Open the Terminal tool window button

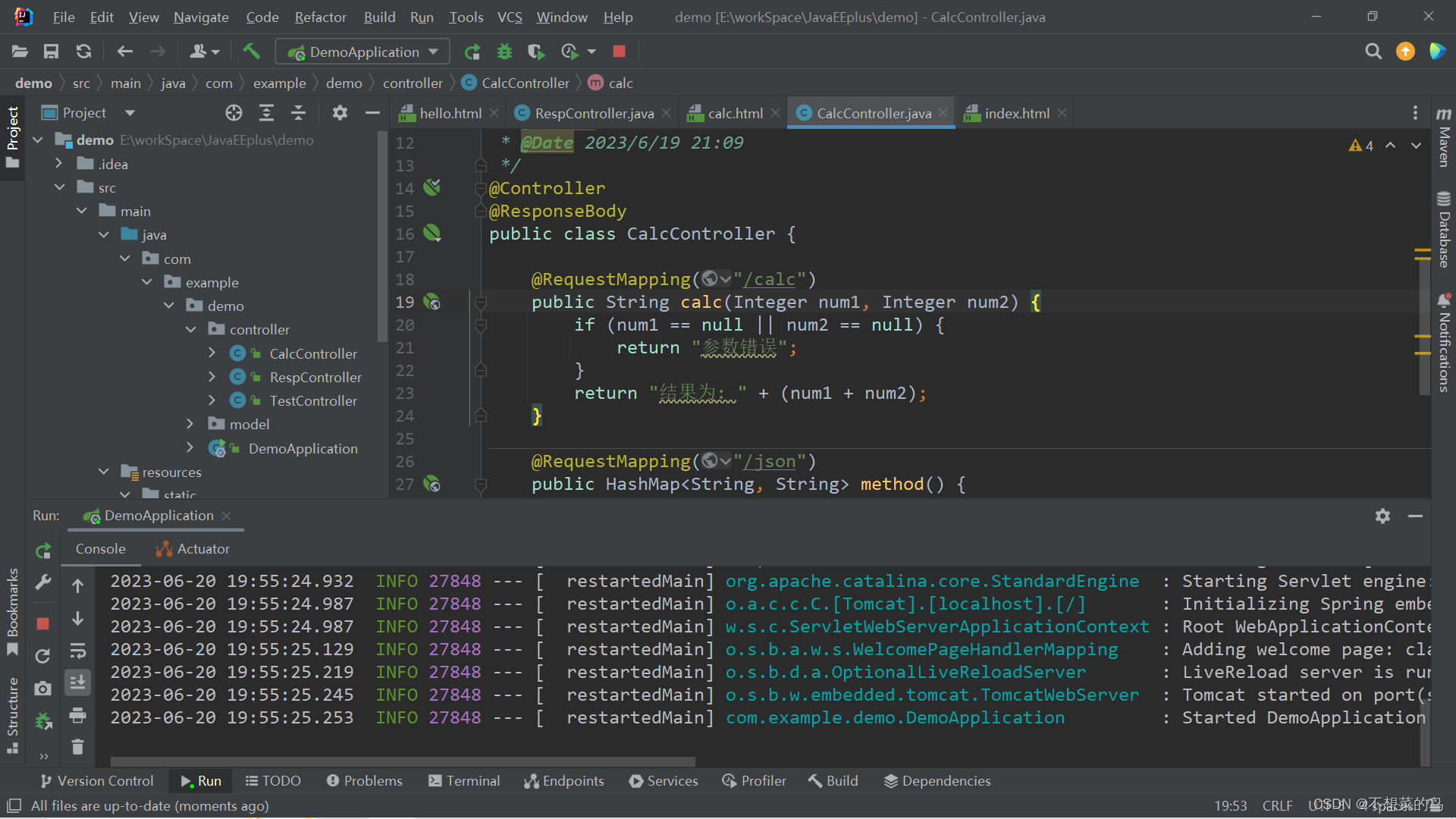pyautogui.click(x=464, y=780)
